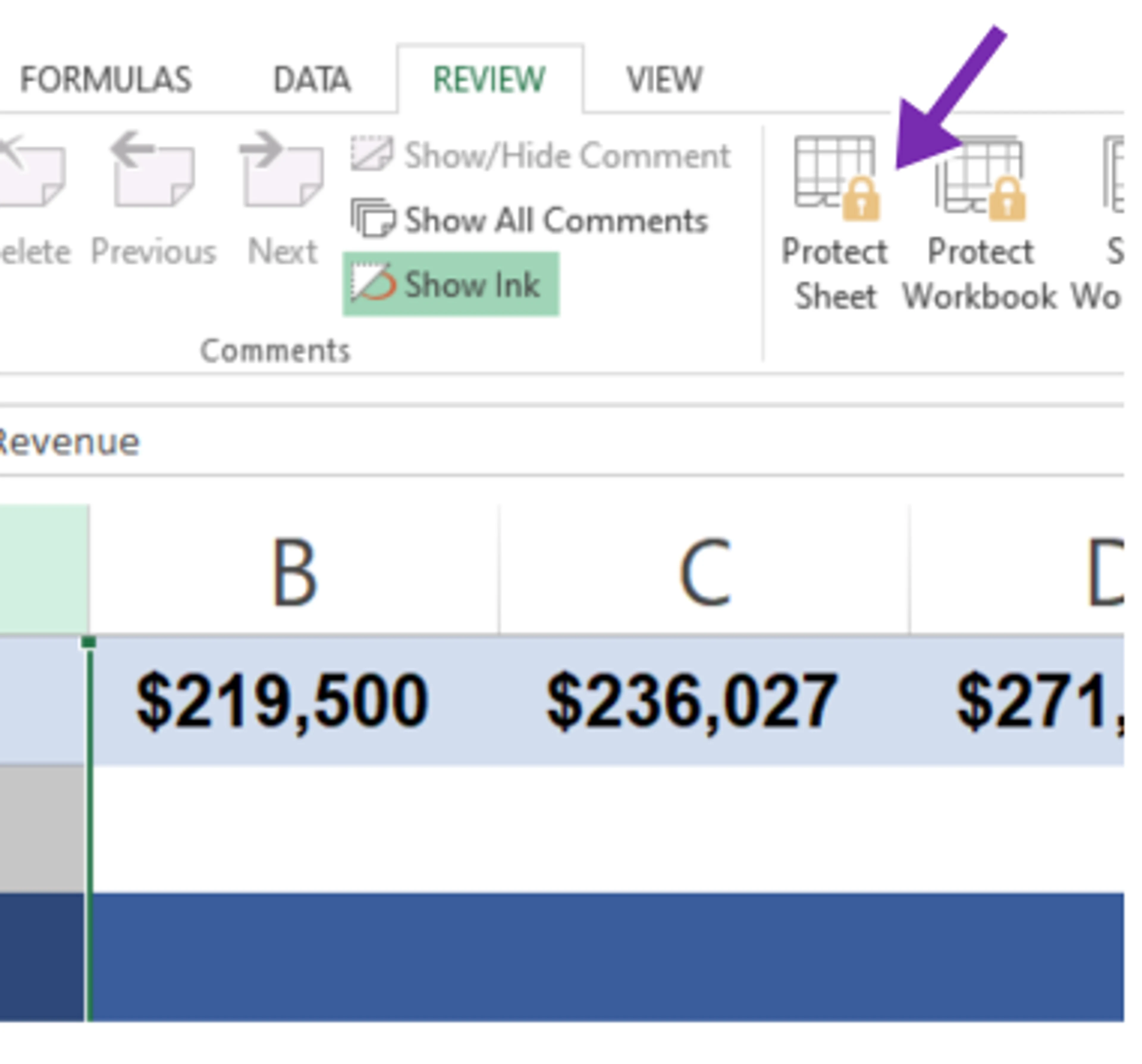This screenshot has width=1142, height=1064.
Task: Click the Next comment icon
Action: 281,170
